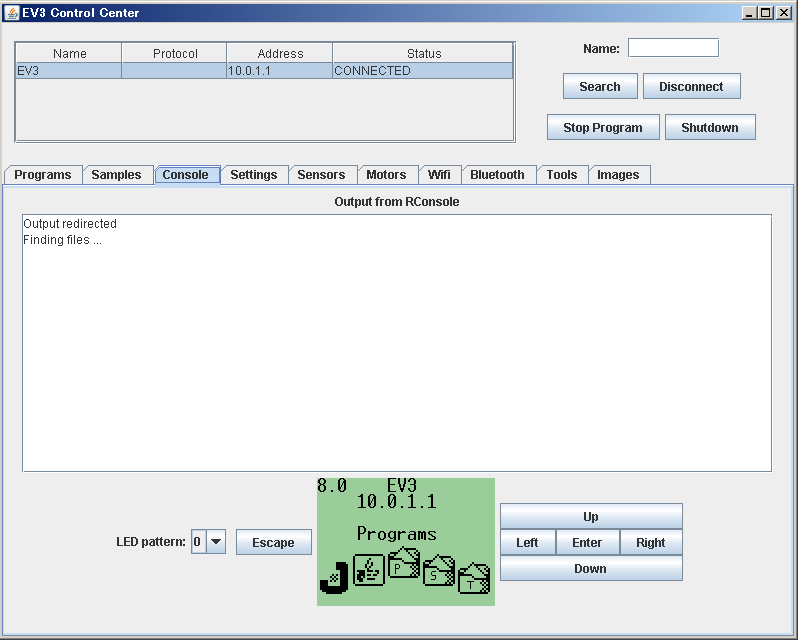Click the Escape button
This screenshot has width=798, height=640.
tap(273, 542)
